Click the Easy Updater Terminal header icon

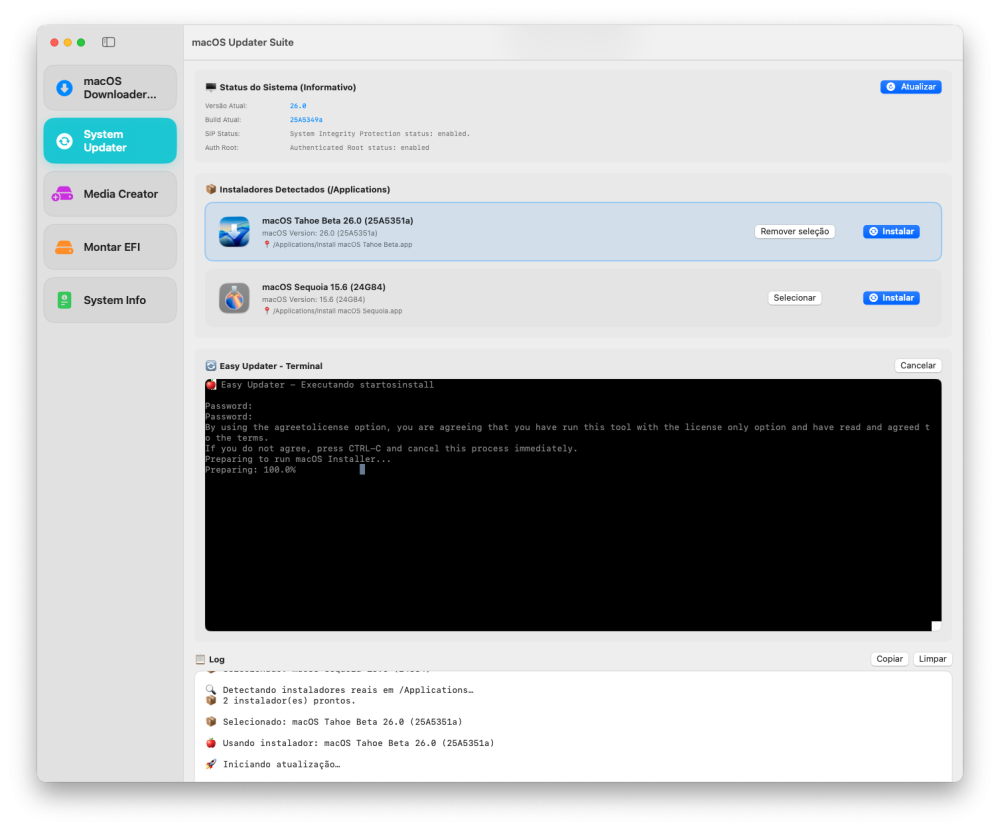click(x=210, y=366)
